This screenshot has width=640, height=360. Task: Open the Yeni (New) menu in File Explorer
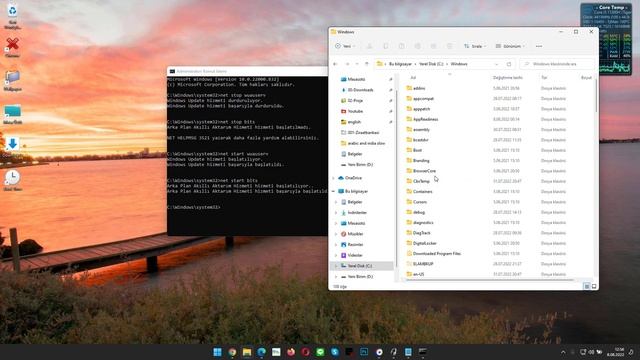(345, 46)
